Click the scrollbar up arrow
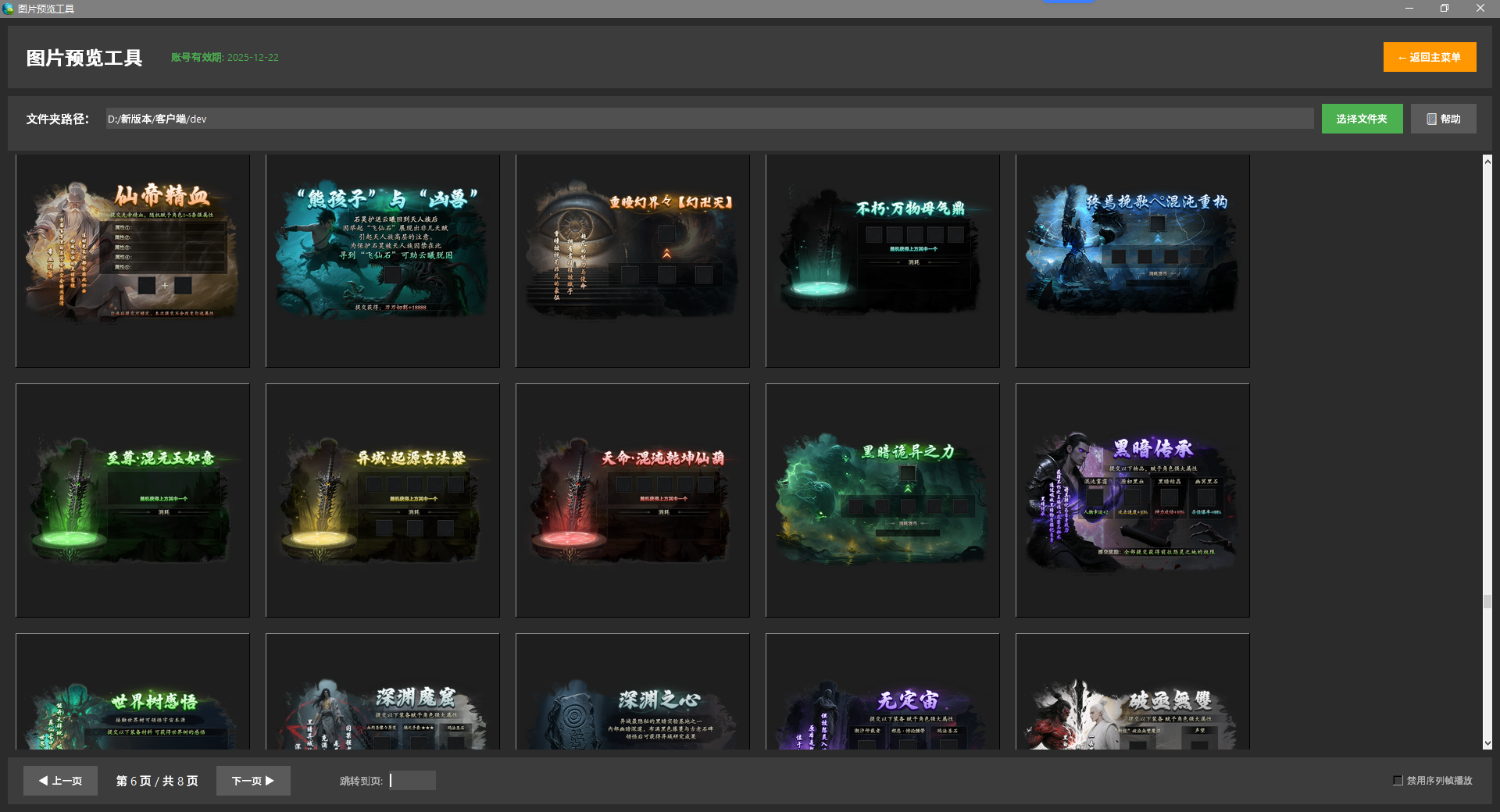The height and width of the screenshot is (812, 1500). (x=1487, y=161)
